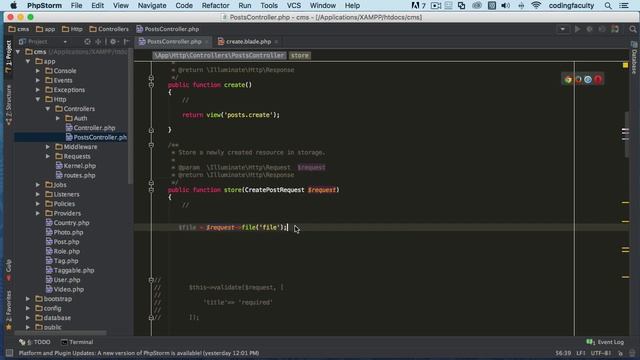This screenshot has width=640, height=360.
Task: Click the Search Everywhere magnifier icon
Action: point(633,29)
